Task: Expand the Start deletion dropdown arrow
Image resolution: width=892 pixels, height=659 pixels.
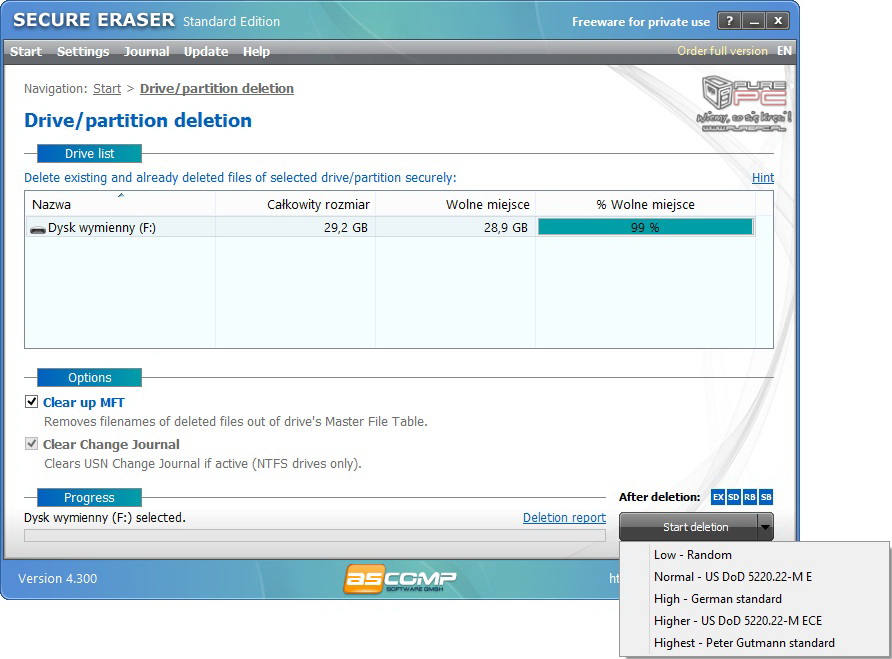Action: tap(765, 527)
